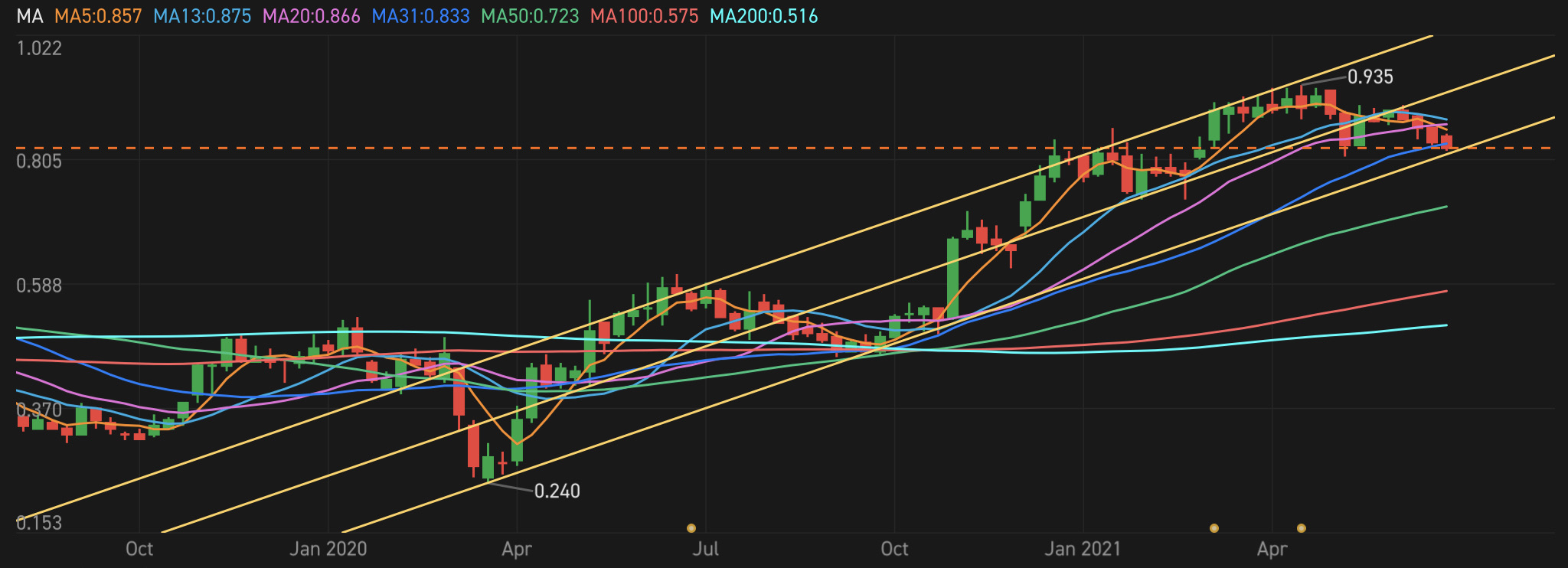Image resolution: width=1568 pixels, height=568 pixels.
Task: Click the 0.153 price axis label
Action: pyautogui.click(x=39, y=523)
